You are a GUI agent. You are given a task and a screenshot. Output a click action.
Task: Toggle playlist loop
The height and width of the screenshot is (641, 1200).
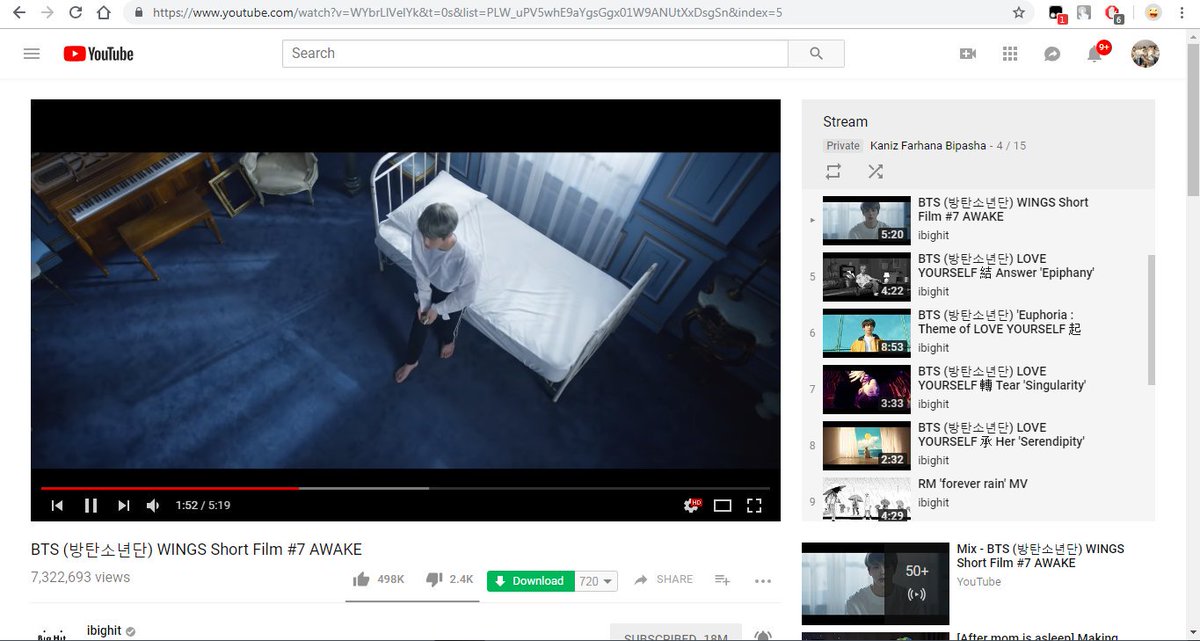[833, 172]
